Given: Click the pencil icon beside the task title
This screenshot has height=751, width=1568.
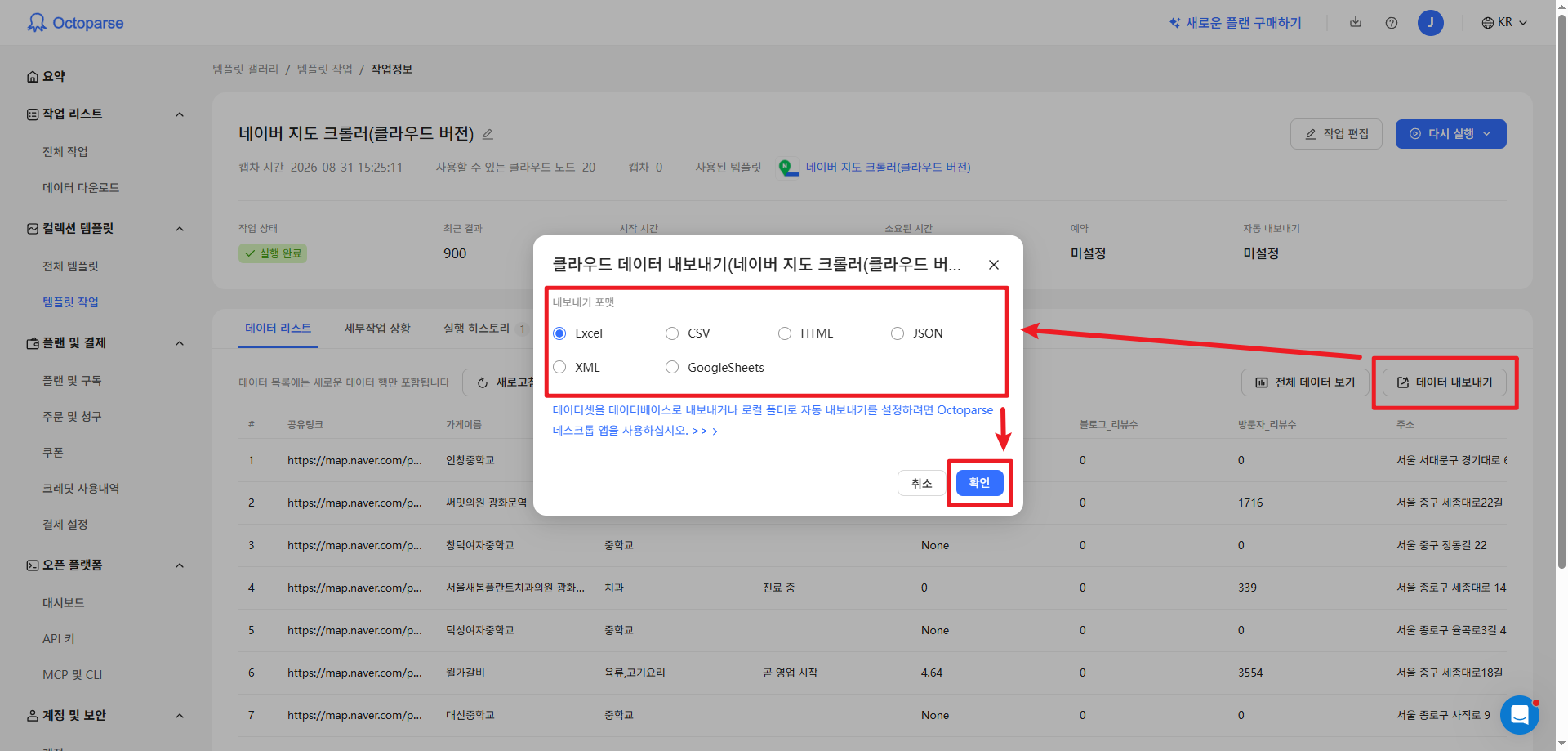Looking at the screenshot, I should (x=488, y=134).
